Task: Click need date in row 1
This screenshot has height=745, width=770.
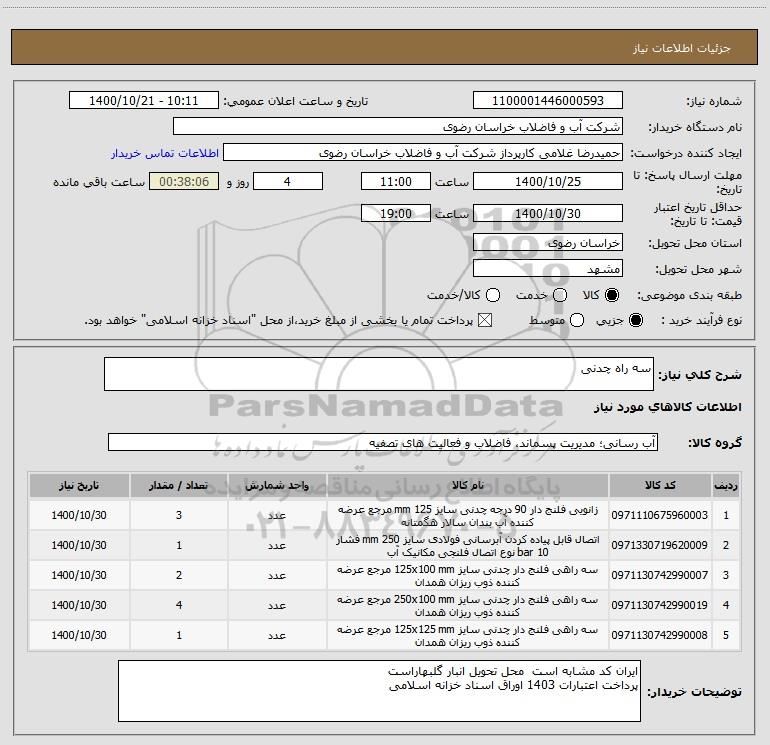Action: tap(79, 515)
